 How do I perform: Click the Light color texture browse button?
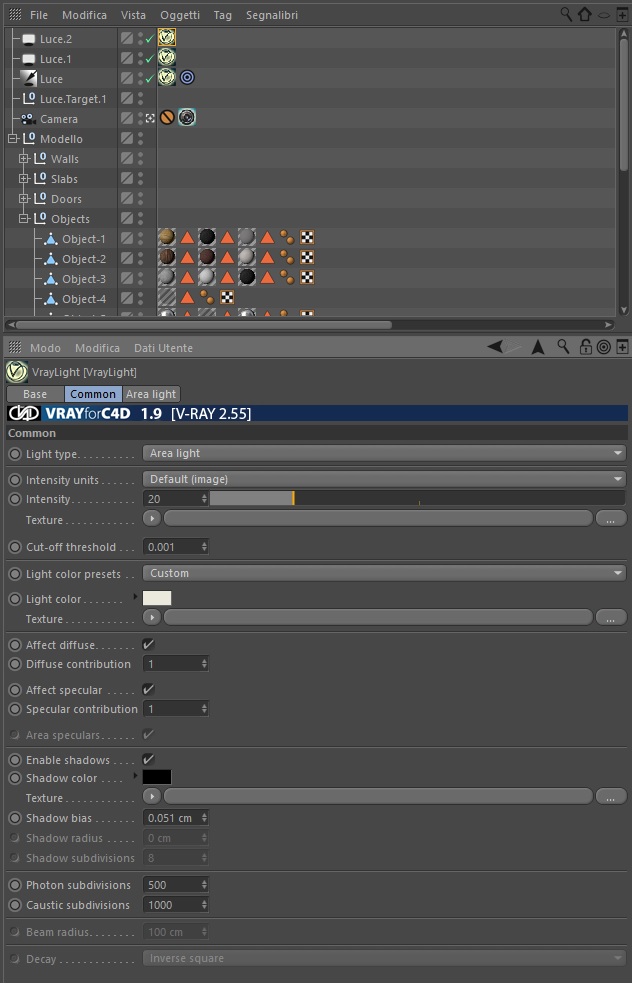(x=611, y=618)
